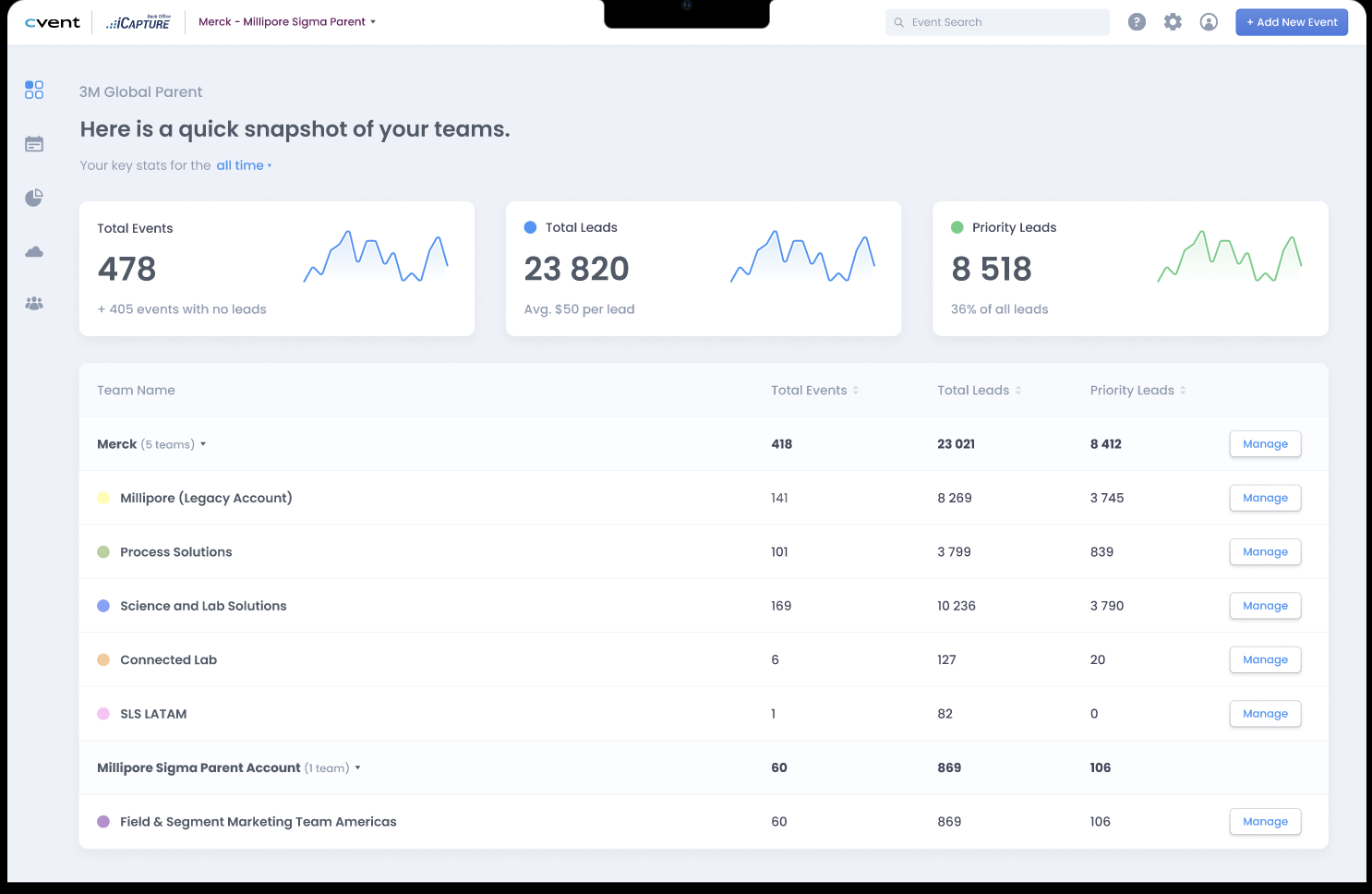1372x894 pixels.
Task: Click the 3M Global Parent breadcrumb
Action: 140,91
